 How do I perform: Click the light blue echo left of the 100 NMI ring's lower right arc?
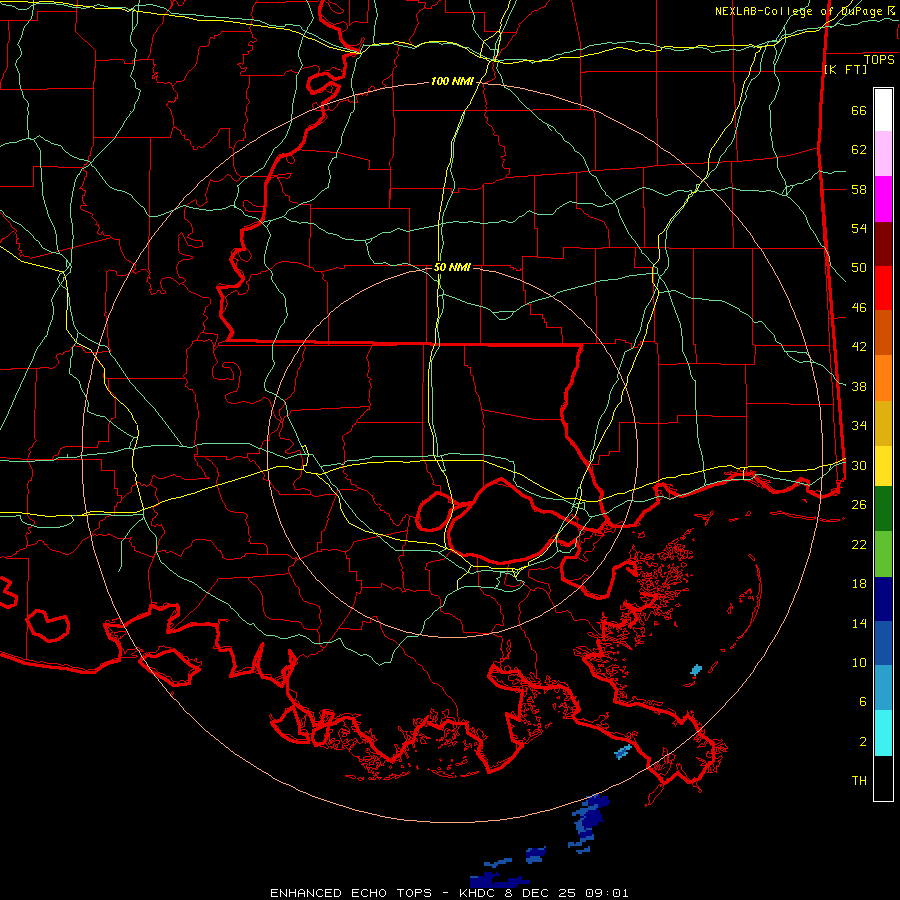click(x=696, y=669)
